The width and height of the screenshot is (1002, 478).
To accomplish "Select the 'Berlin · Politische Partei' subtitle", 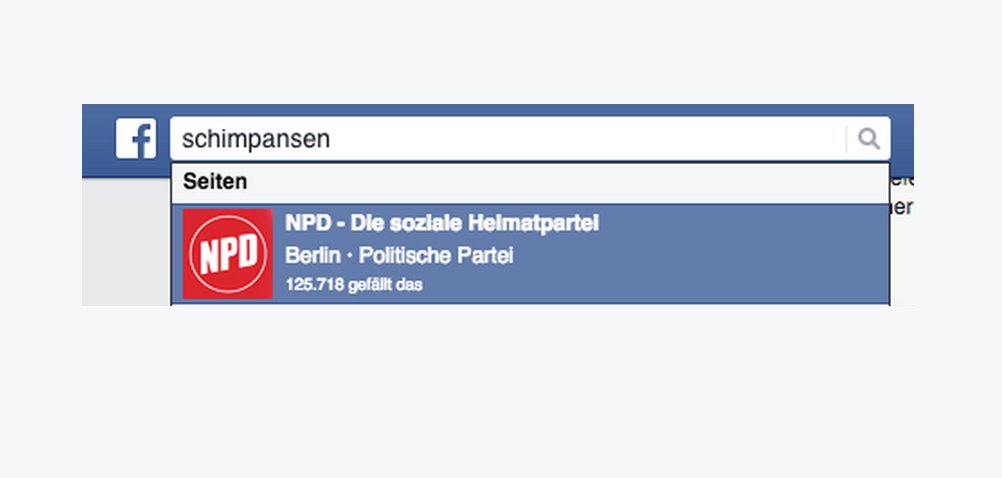I will tap(399, 256).
